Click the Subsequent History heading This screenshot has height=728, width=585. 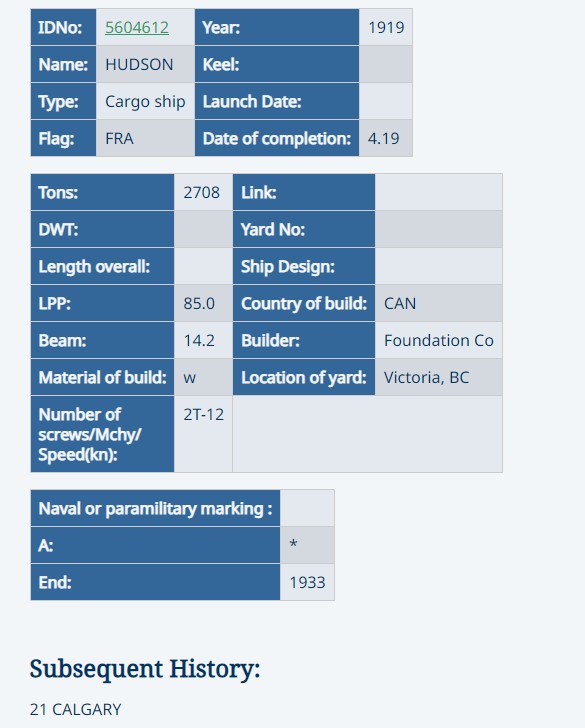(145, 669)
